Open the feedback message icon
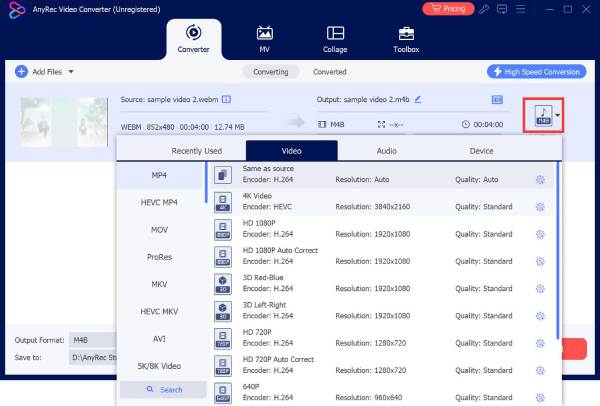 click(x=502, y=9)
